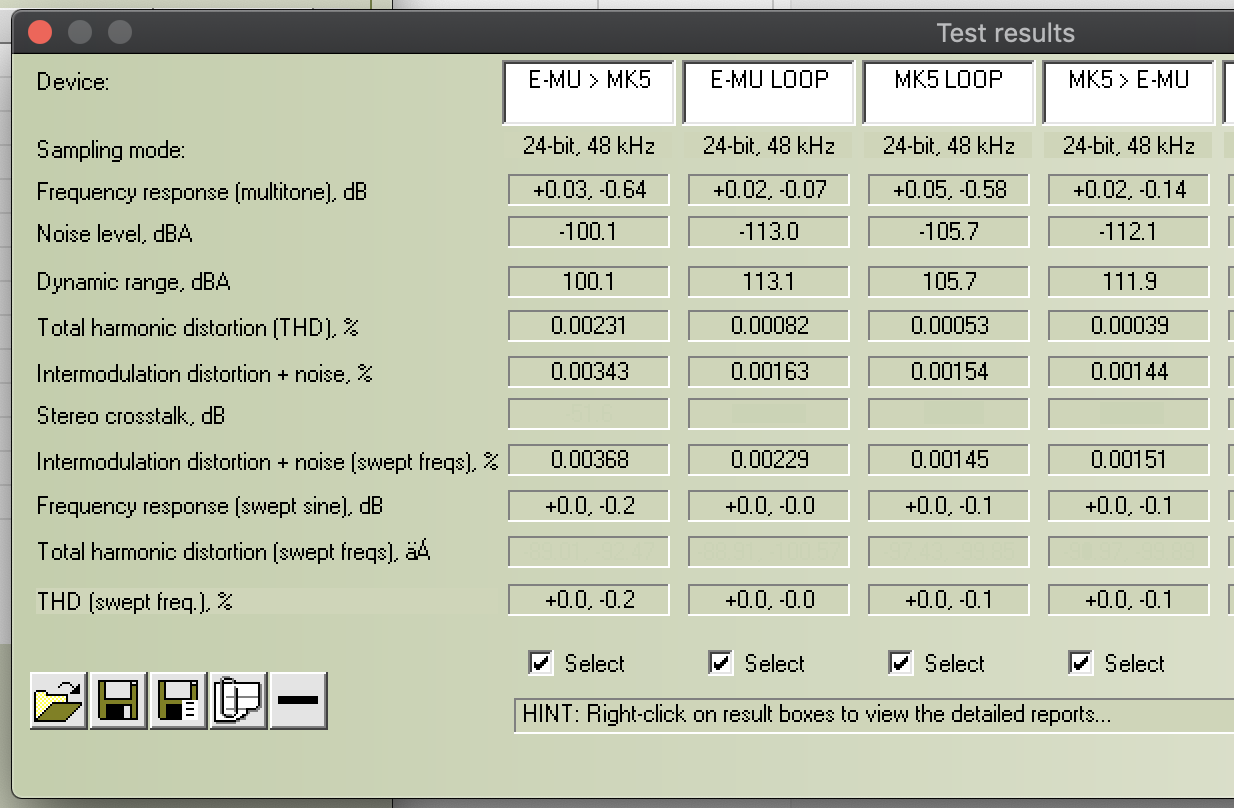Screen dimensions: 1234x808
Task: Click swept IMD box 0.00229
Action: (769, 460)
